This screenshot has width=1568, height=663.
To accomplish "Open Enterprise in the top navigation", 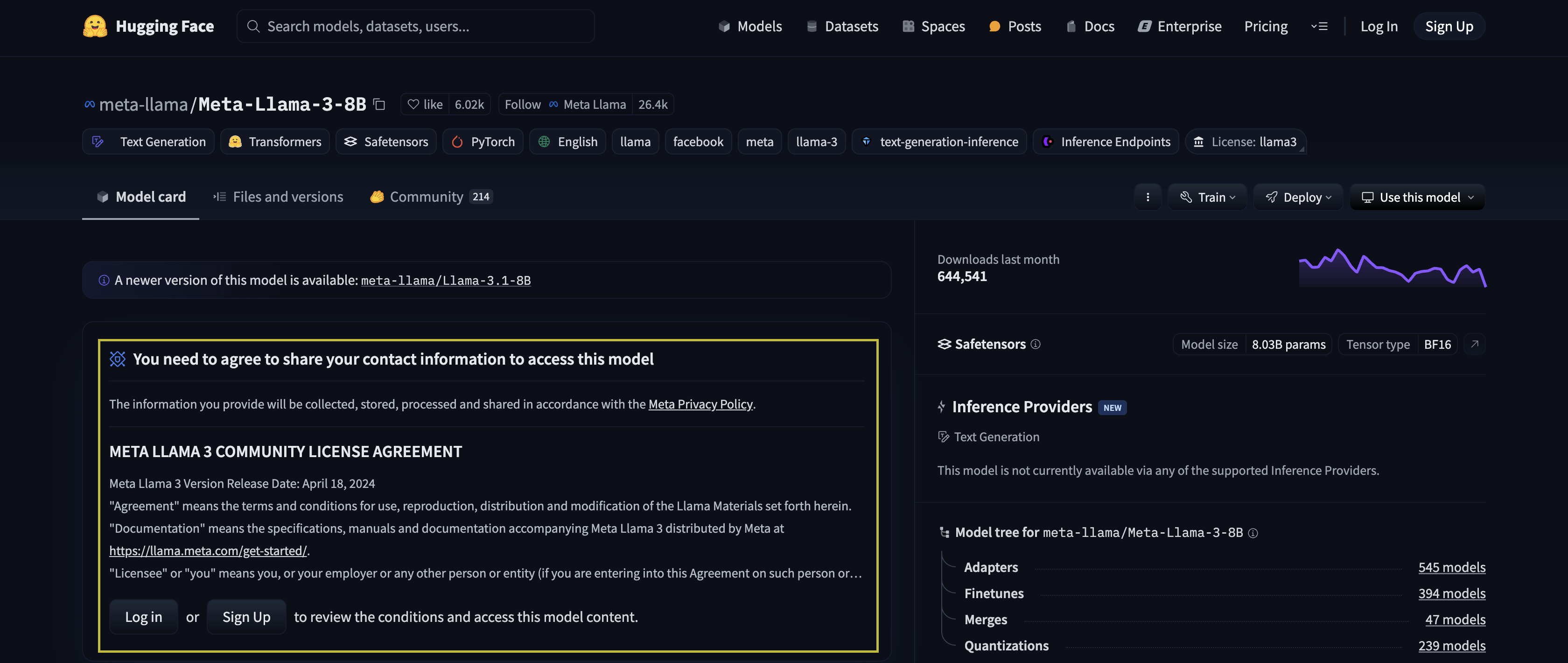I will coord(1180,26).
